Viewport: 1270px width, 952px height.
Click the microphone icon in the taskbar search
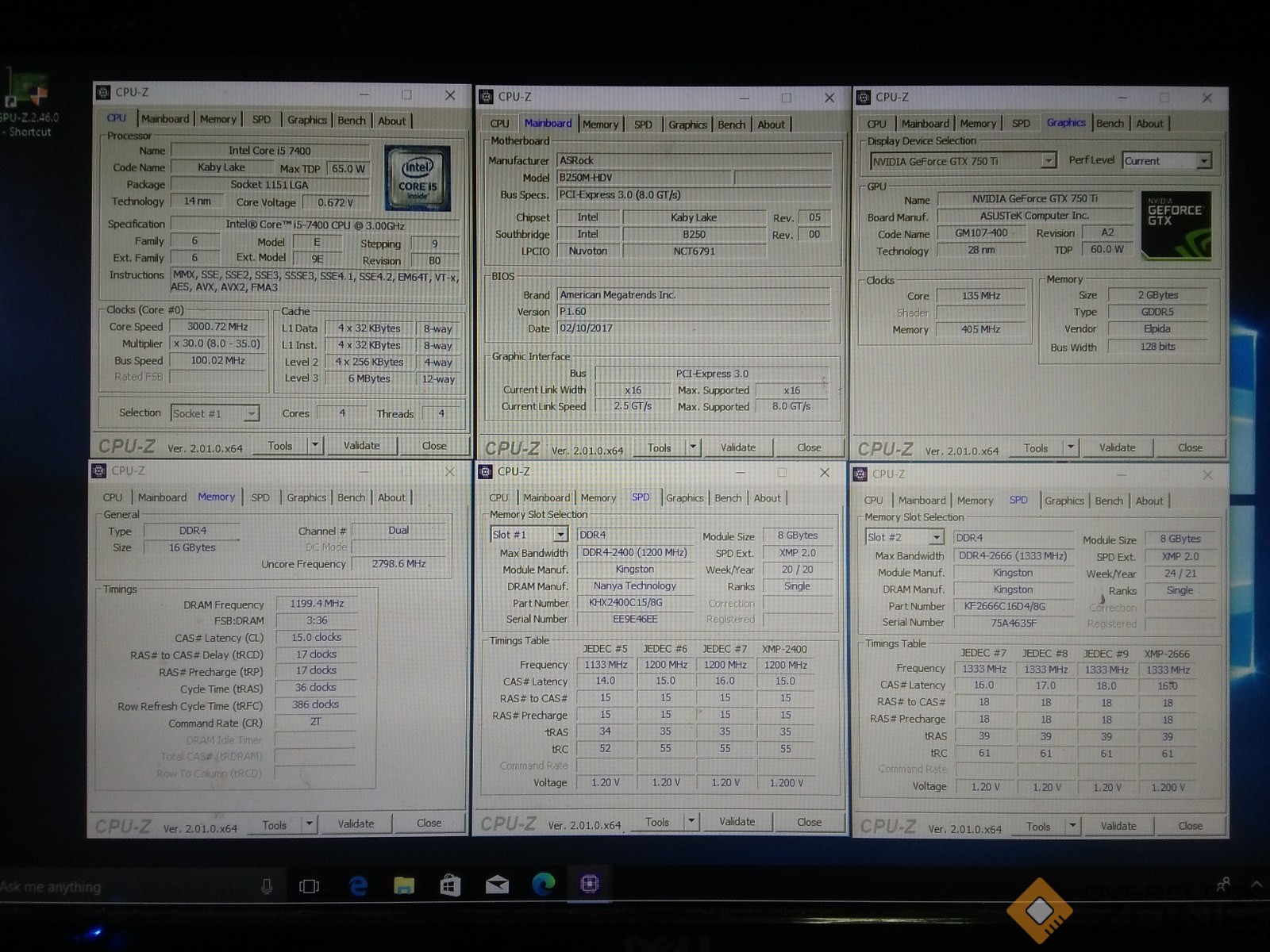coord(267,886)
